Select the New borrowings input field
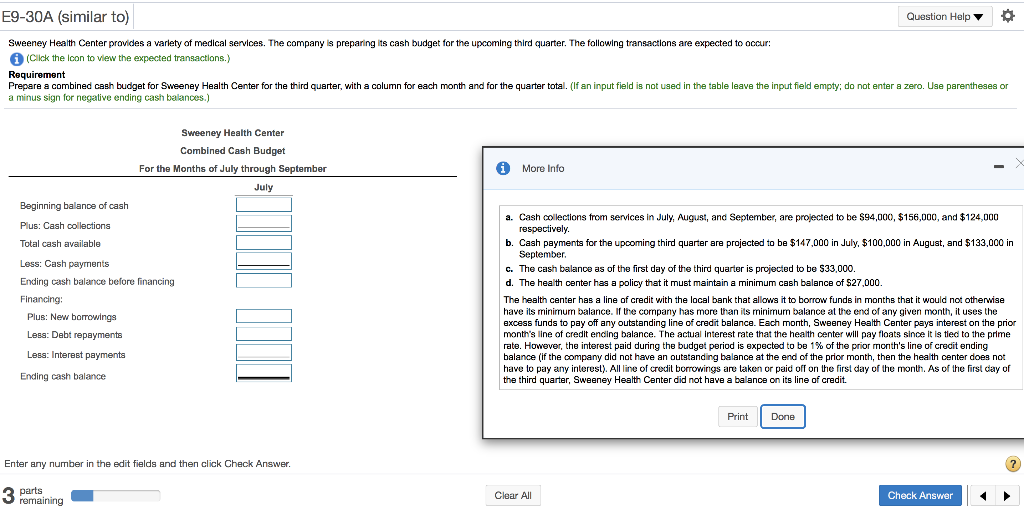 pyautogui.click(x=264, y=316)
